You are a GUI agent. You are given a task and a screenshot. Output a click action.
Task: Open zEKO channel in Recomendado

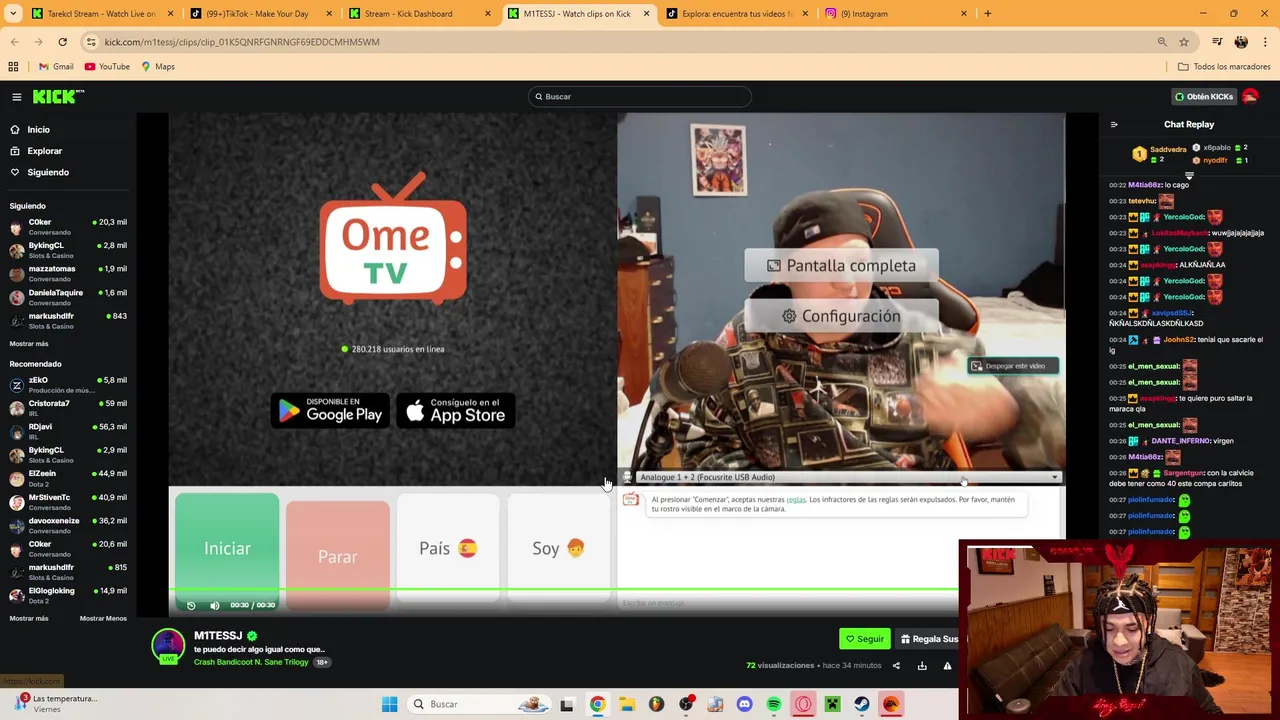pos(68,385)
